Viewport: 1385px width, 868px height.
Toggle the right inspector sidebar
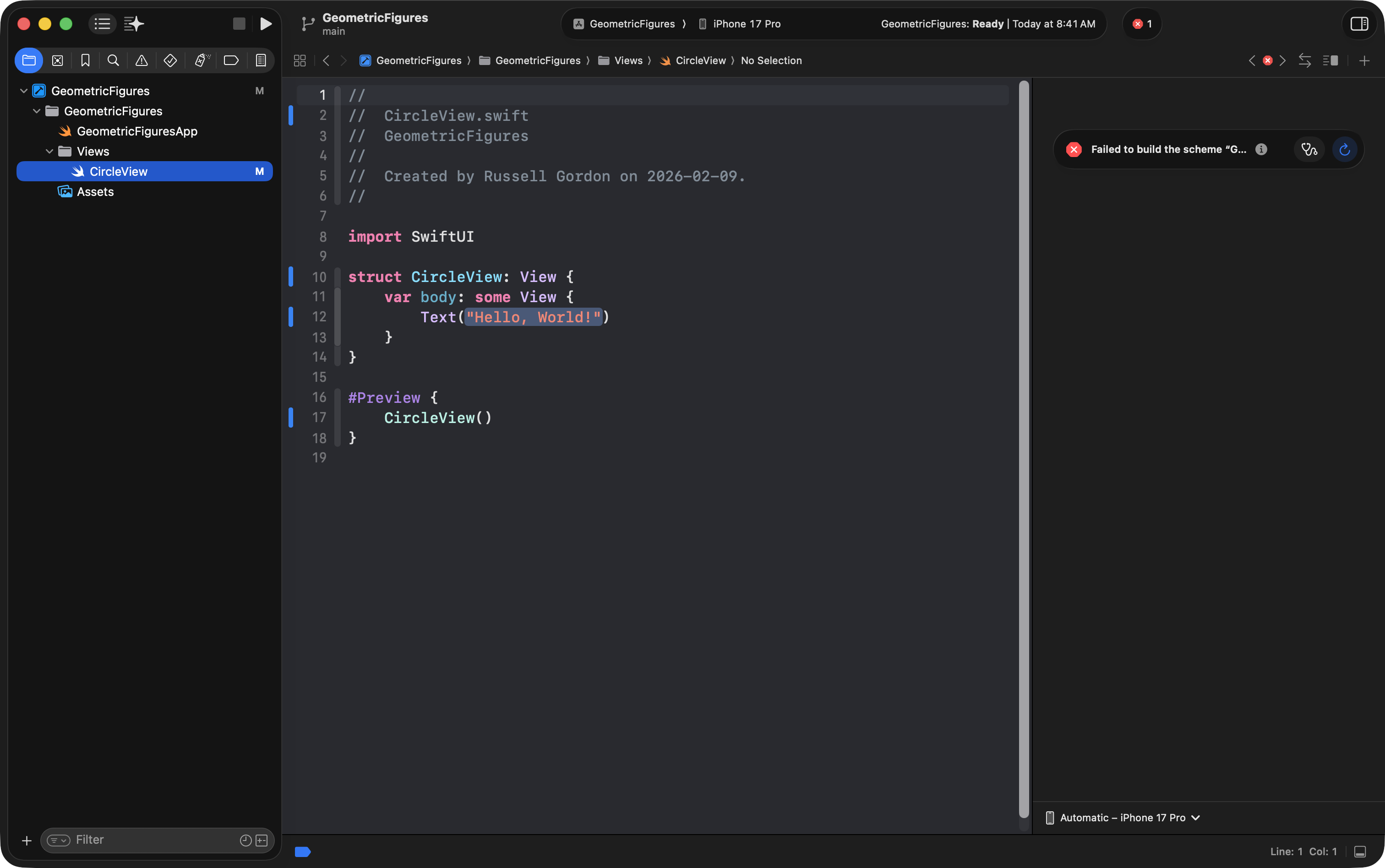[1358, 23]
